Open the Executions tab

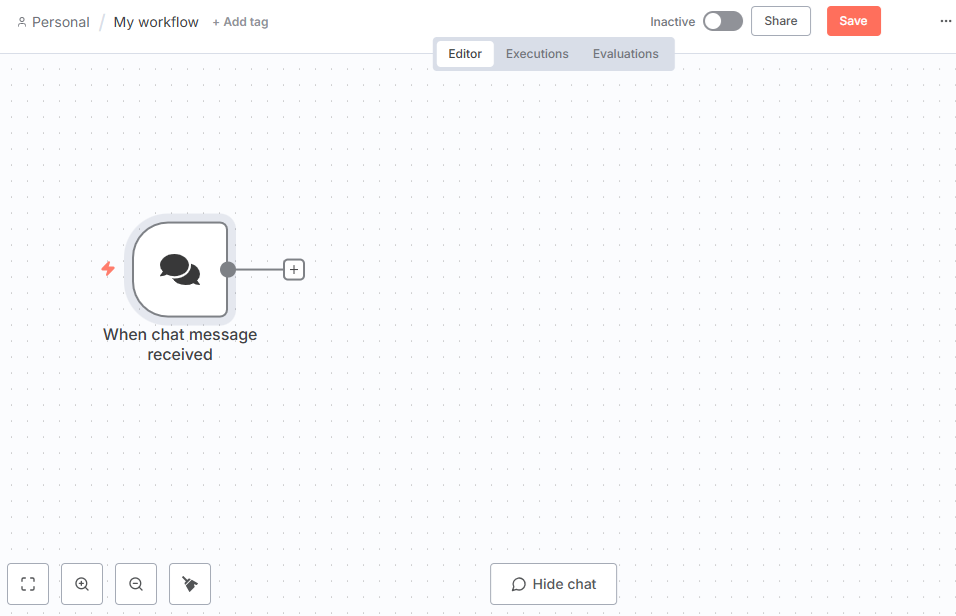pos(537,54)
